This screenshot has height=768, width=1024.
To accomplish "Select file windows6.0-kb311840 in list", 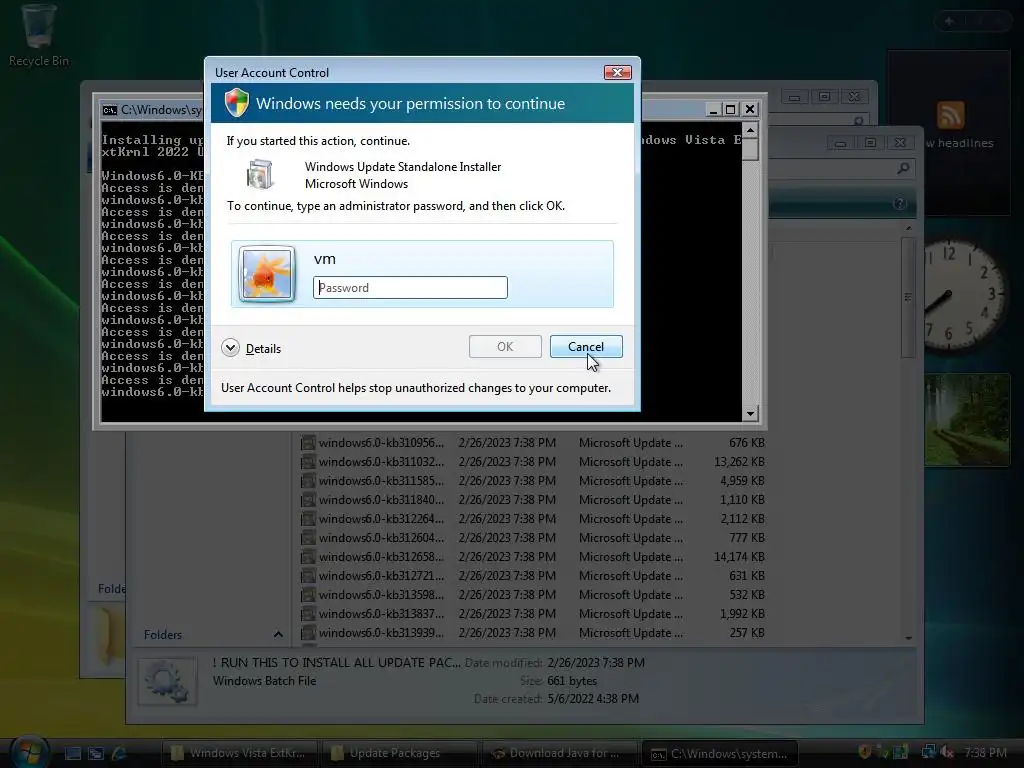I will (x=532, y=500).
